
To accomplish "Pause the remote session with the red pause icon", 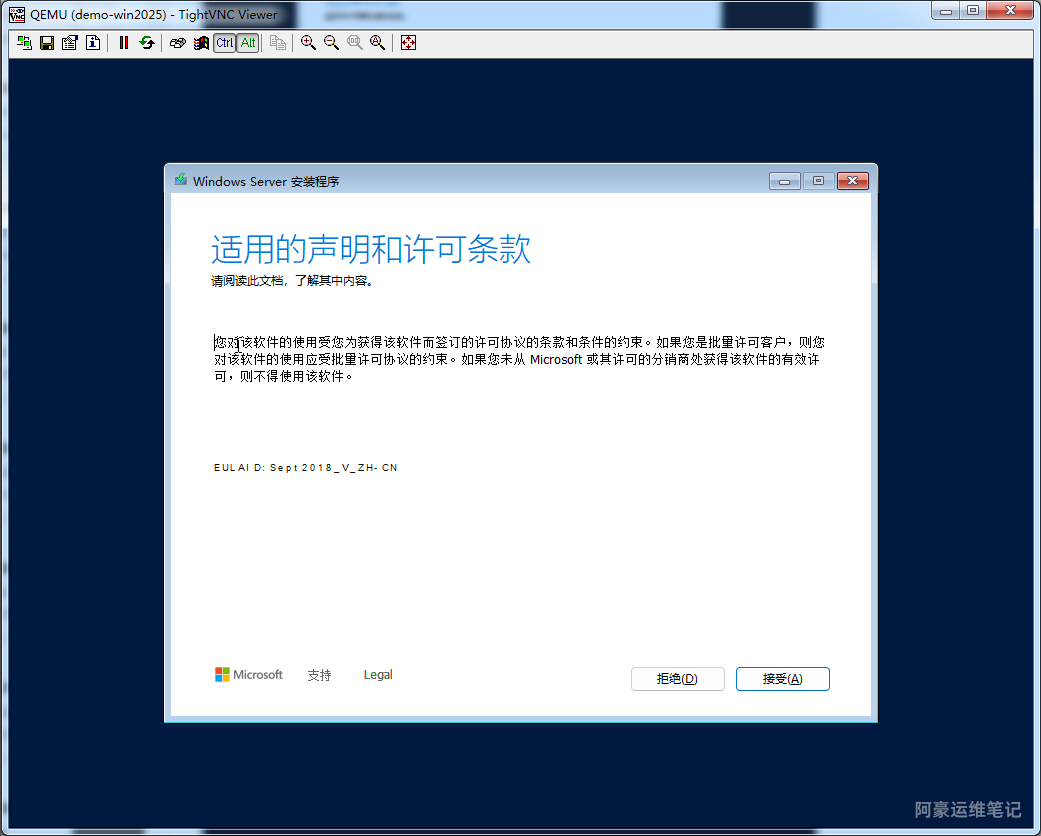I will [124, 43].
